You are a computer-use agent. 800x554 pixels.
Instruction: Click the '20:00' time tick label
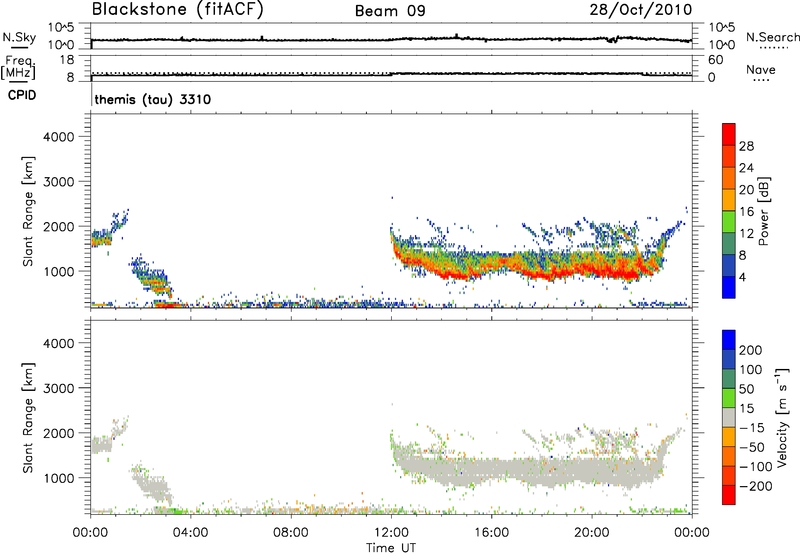pyautogui.click(x=591, y=533)
